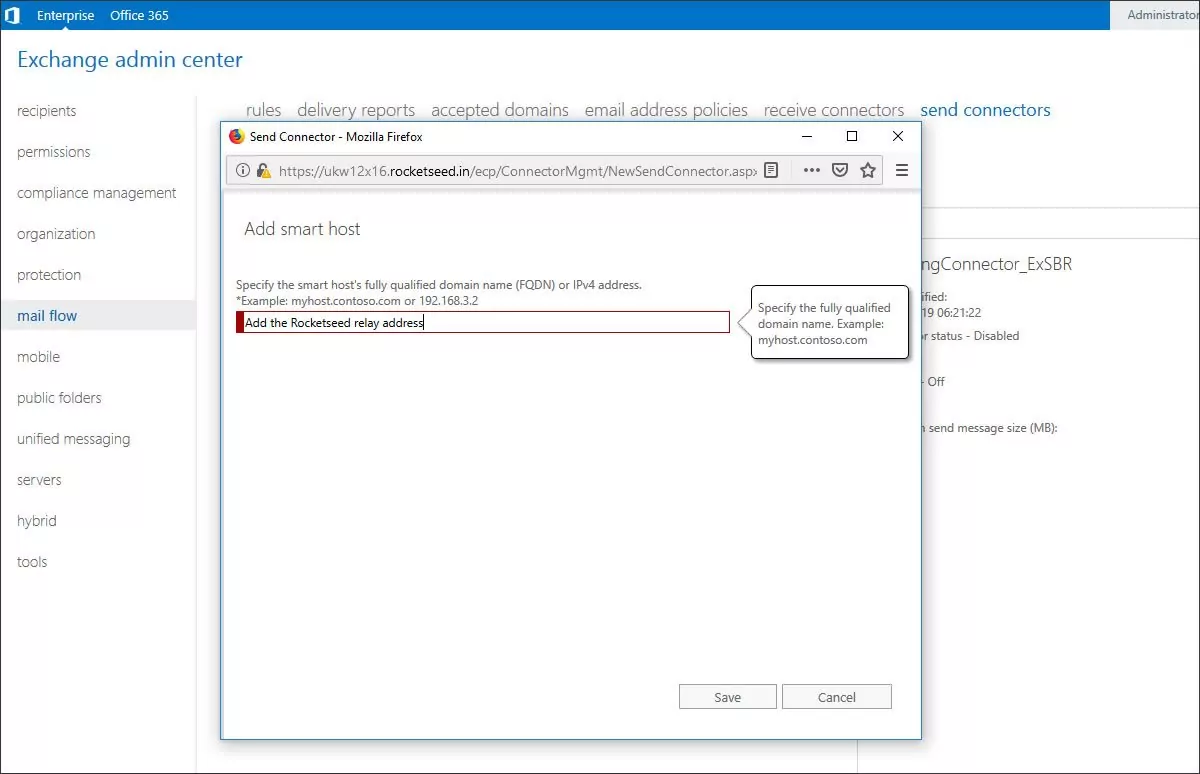Open site information icon in address bar
This screenshot has width=1200, height=774.
[x=243, y=171]
